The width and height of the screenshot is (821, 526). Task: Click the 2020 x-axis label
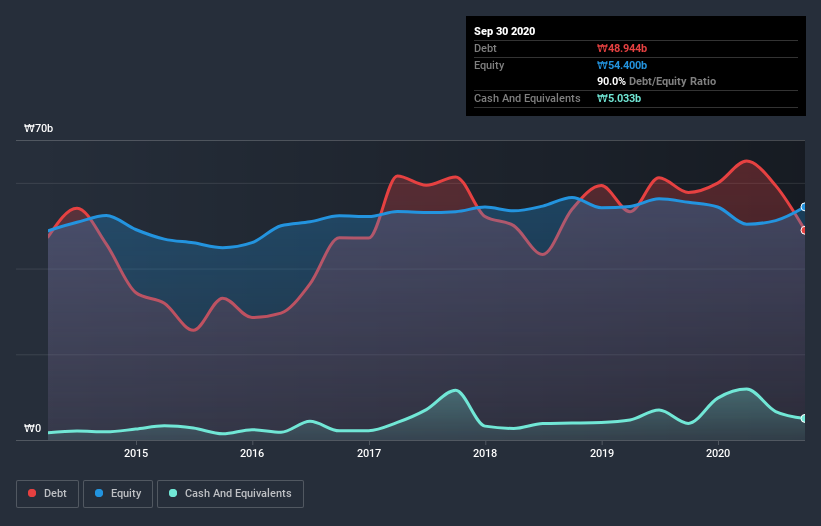click(718, 453)
